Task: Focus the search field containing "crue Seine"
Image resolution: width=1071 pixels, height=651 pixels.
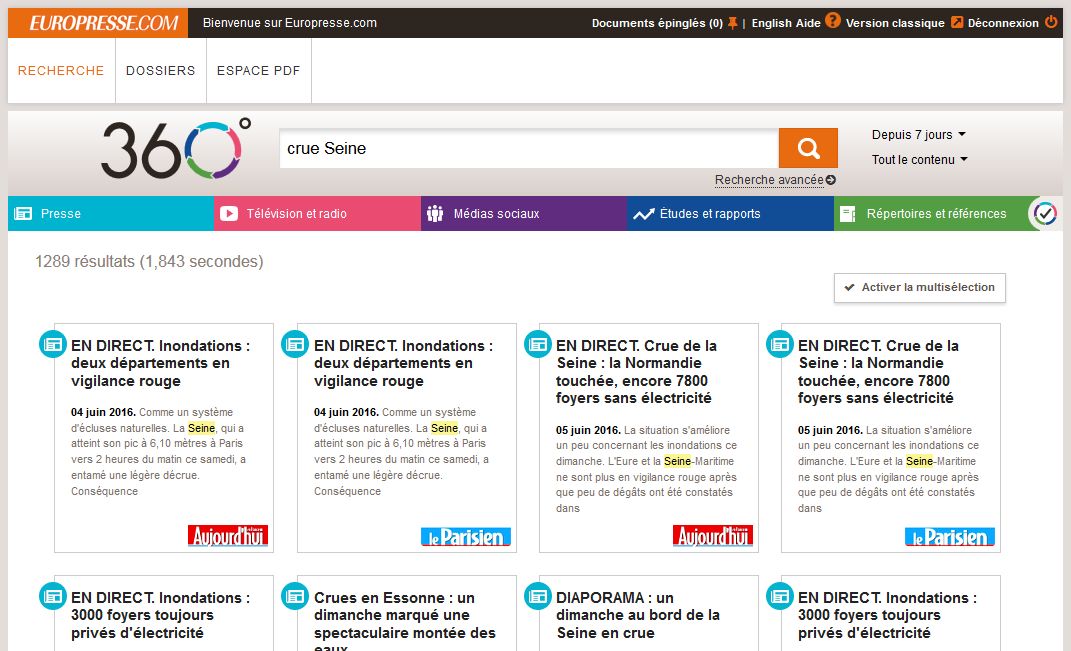Action: (529, 148)
